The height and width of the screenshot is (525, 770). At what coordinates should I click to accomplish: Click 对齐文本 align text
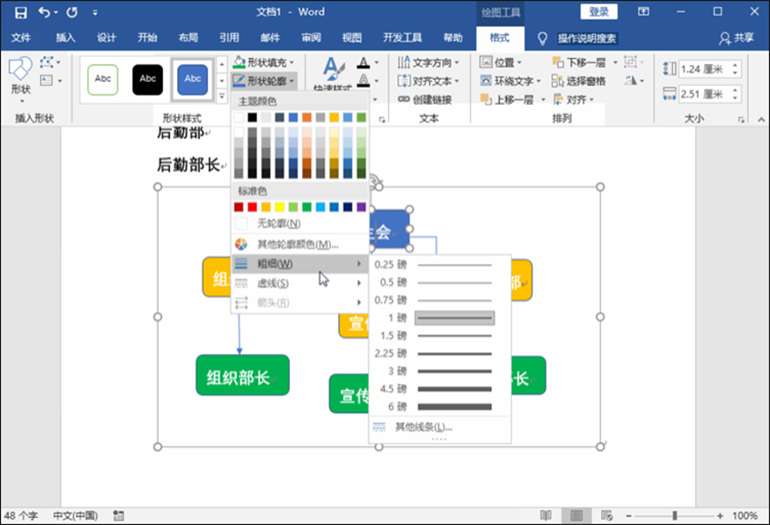tap(428, 81)
